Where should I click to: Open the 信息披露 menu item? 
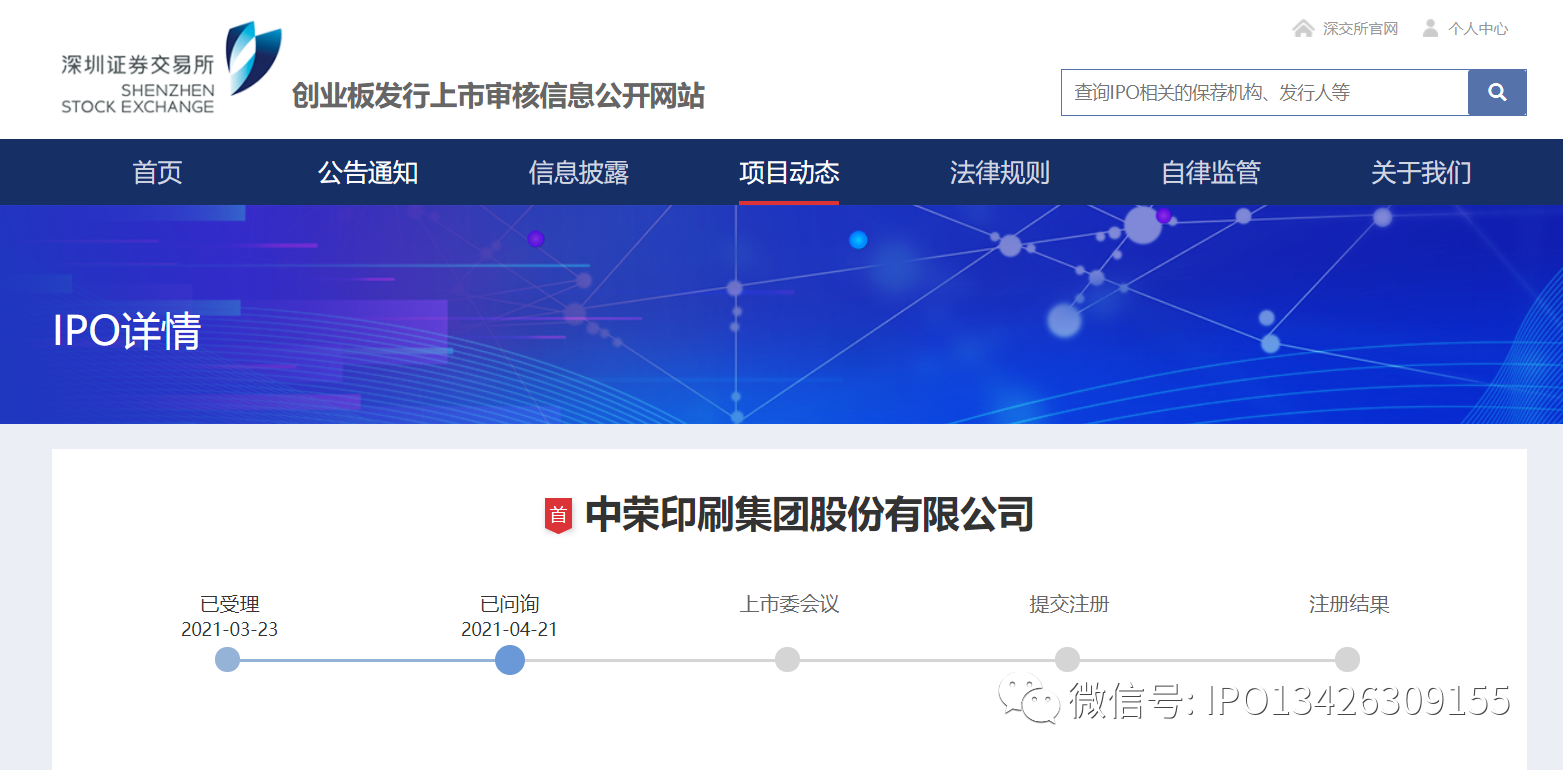[579, 172]
